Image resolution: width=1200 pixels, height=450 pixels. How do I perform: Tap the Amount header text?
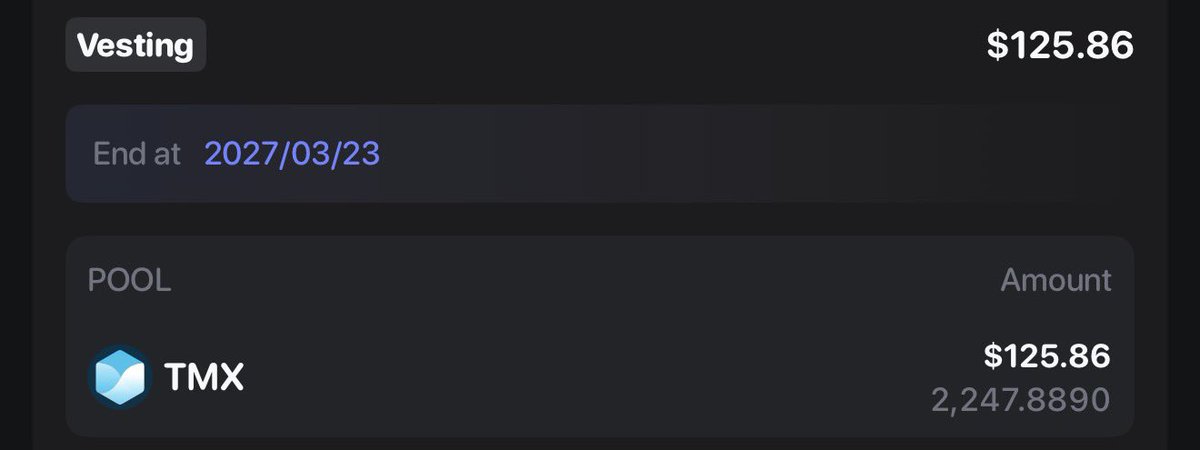pyautogui.click(x=1056, y=280)
